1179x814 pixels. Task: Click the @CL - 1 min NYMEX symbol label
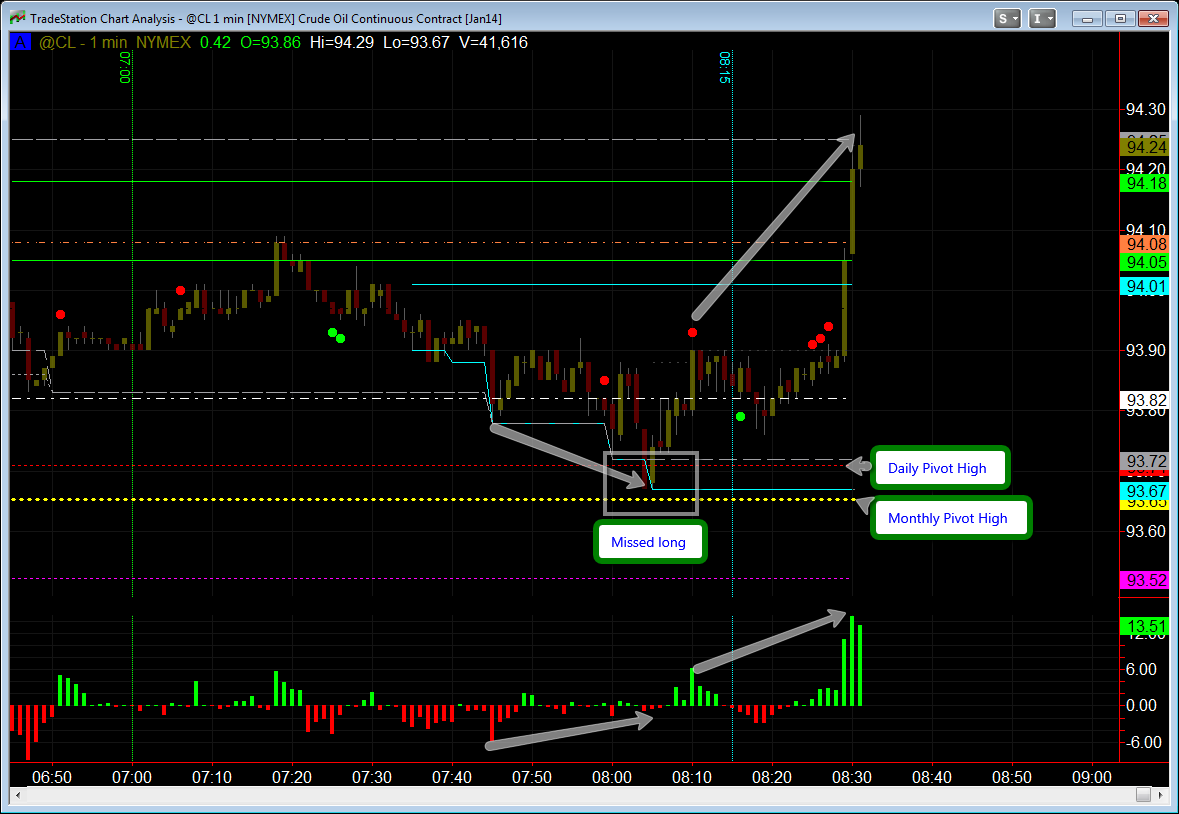(x=115, y=43)
